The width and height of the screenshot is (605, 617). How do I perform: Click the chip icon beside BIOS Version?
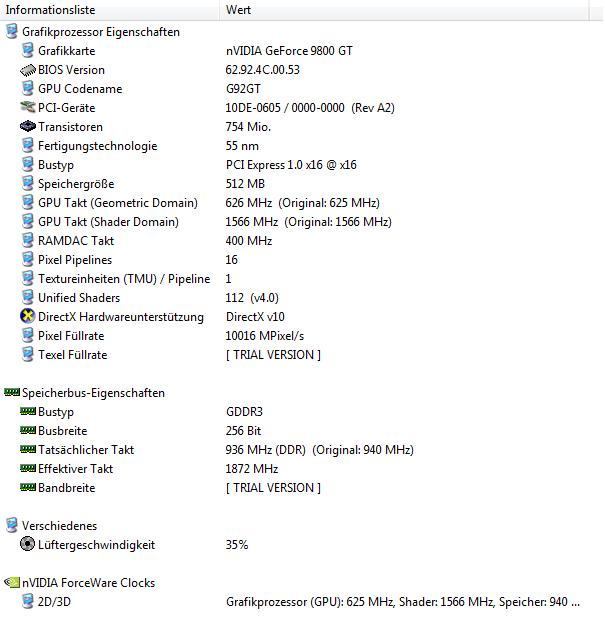(28, 70)
